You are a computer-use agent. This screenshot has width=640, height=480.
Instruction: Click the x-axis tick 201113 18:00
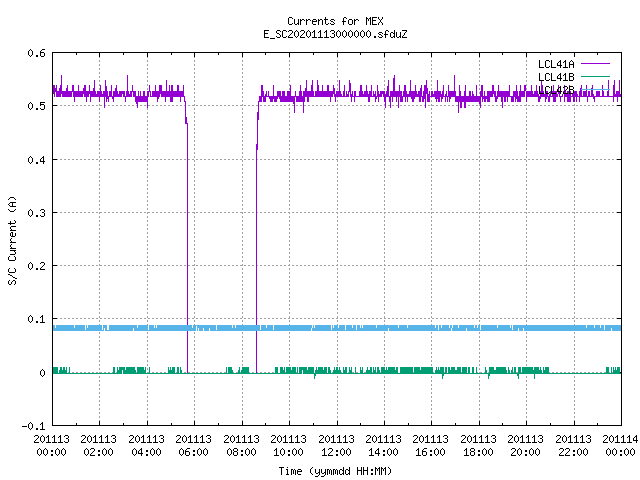point(478,446)
